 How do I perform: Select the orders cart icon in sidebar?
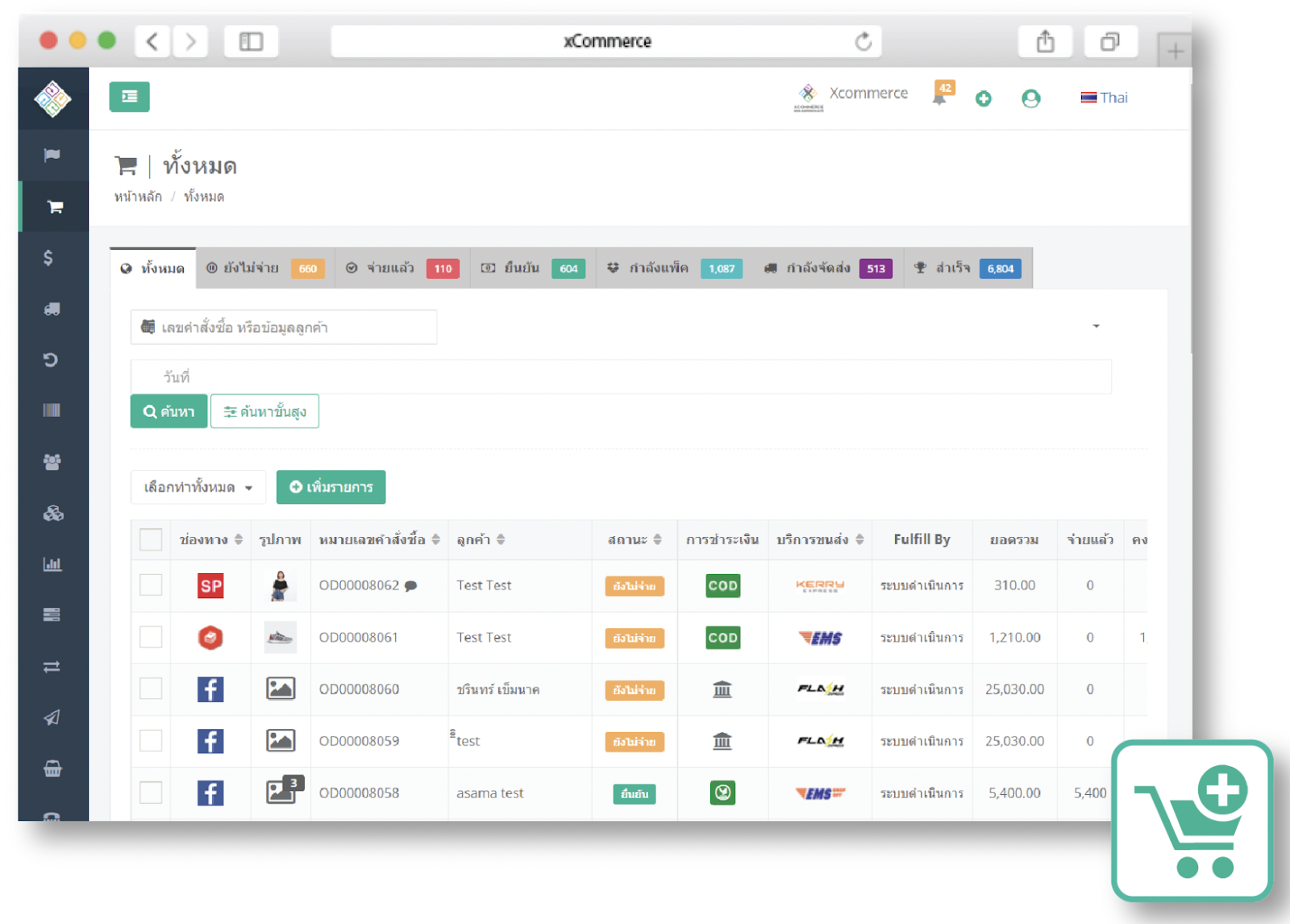pyautogui.click(x=53, y=206)
